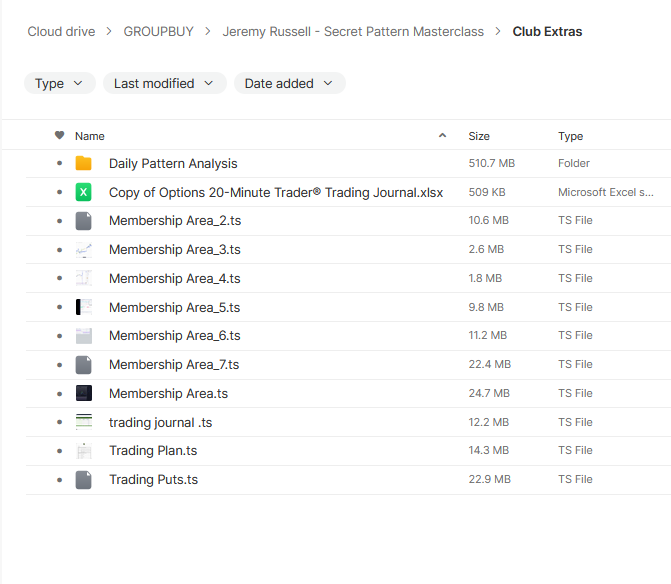Click the 509 KB size value
Image resolution: width=671 pixels, height=584 pixels.
[487, 192]
